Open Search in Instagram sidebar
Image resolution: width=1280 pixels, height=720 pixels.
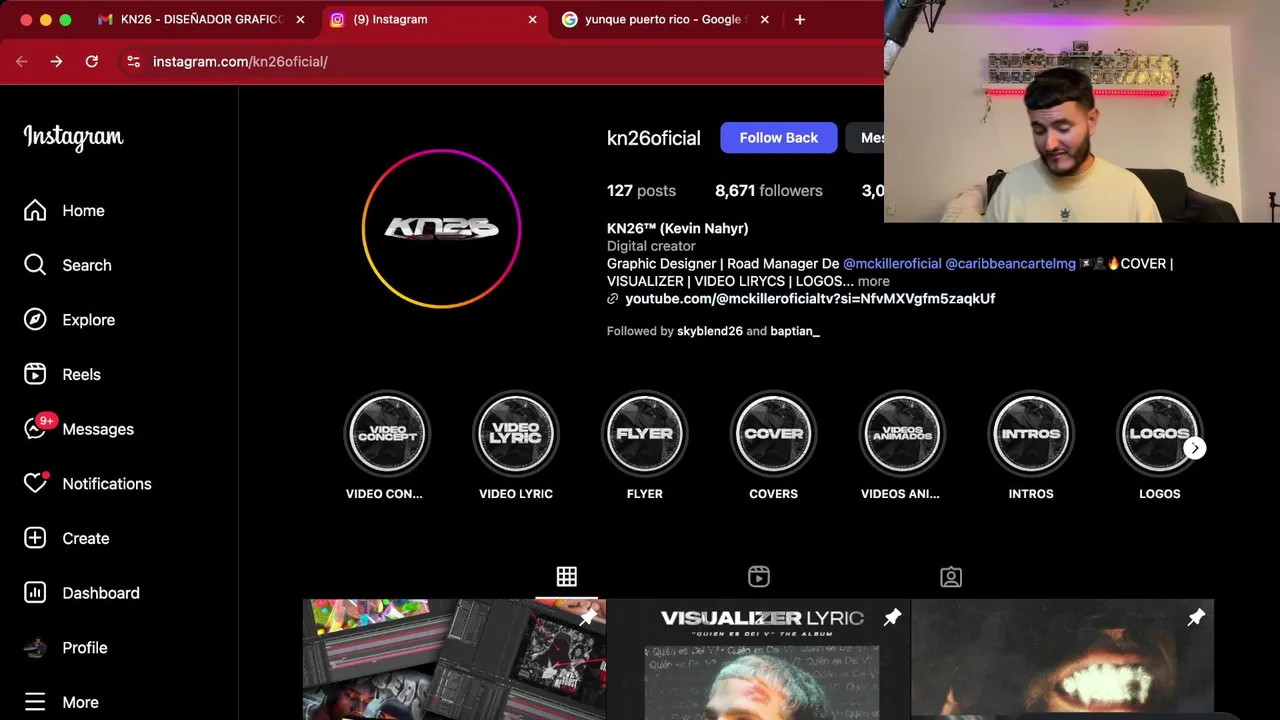67,265
